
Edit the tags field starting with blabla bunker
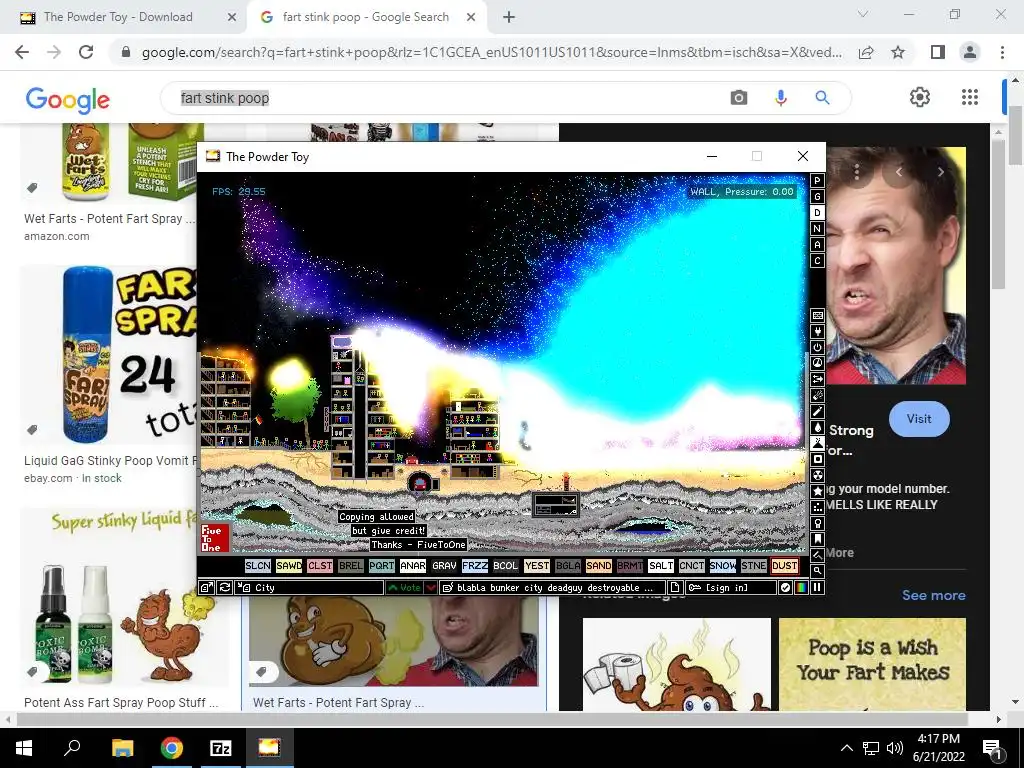point(552,588)
